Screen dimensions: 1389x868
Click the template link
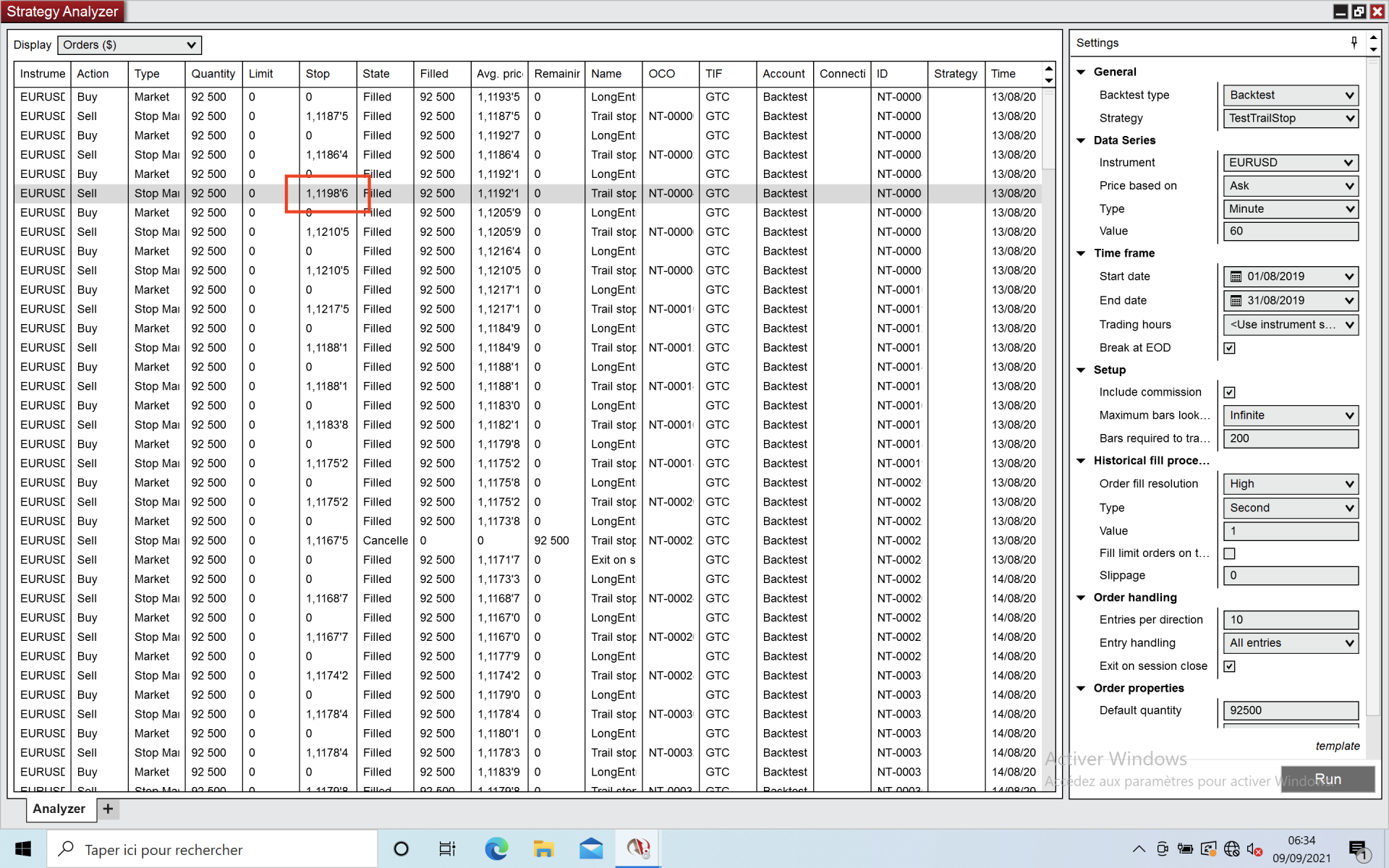click(x=1337, y=746)
